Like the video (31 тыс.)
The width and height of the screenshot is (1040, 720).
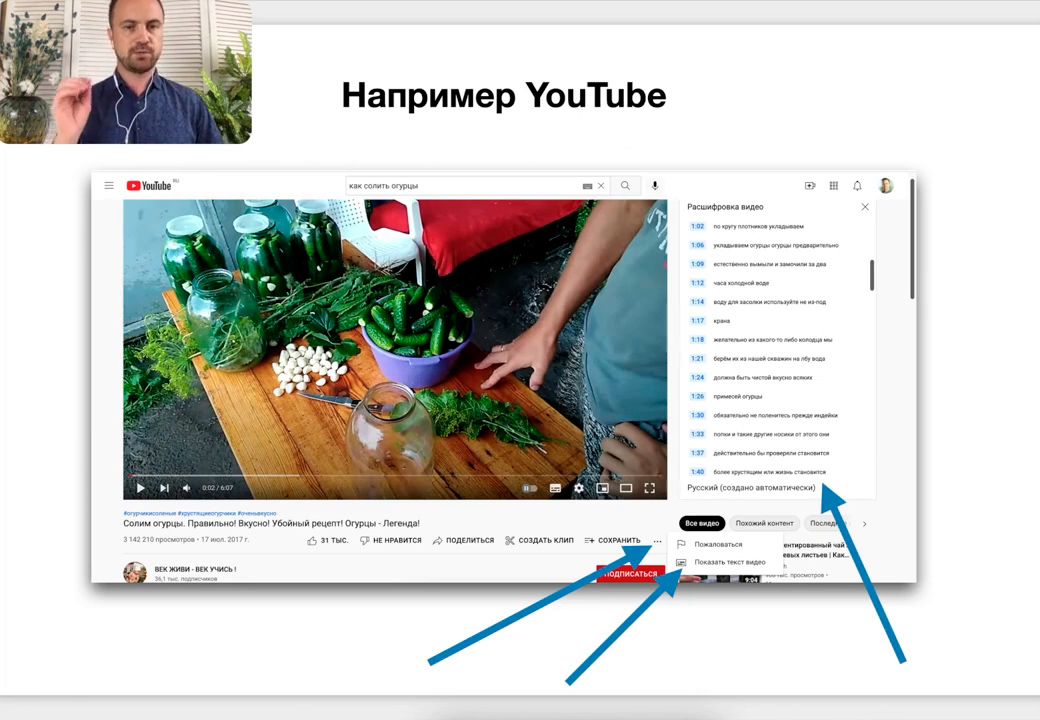click(x=328, y=540)
